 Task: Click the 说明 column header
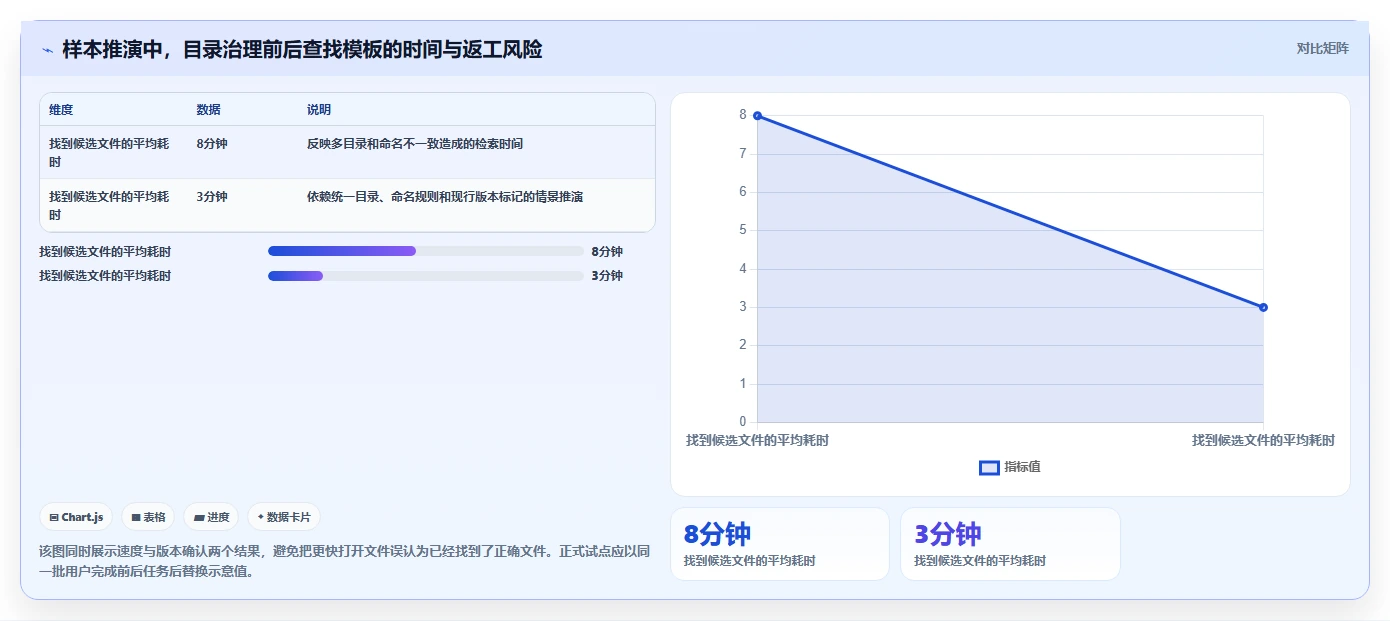(319, 110)
